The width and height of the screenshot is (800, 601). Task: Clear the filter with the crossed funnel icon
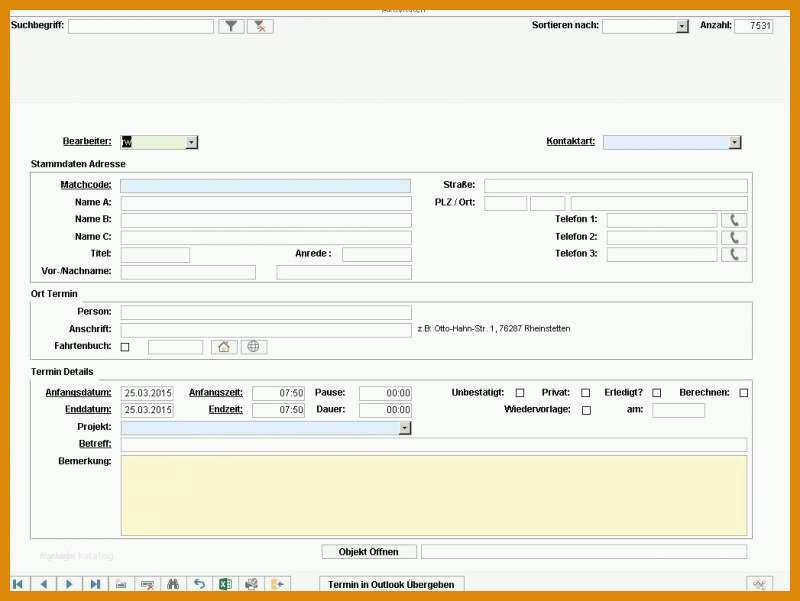[260, 26]
